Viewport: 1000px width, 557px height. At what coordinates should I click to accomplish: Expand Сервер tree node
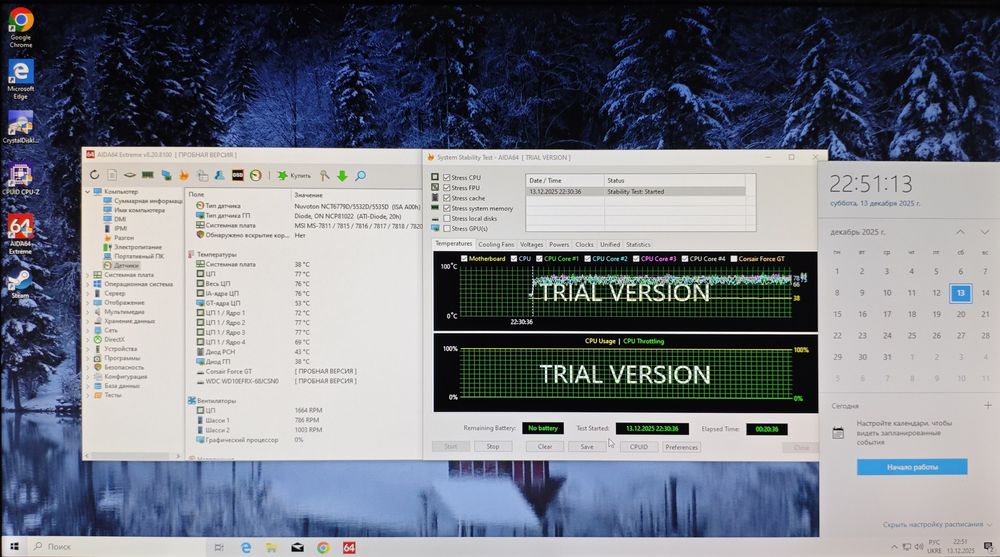click(x=88, y=293)
